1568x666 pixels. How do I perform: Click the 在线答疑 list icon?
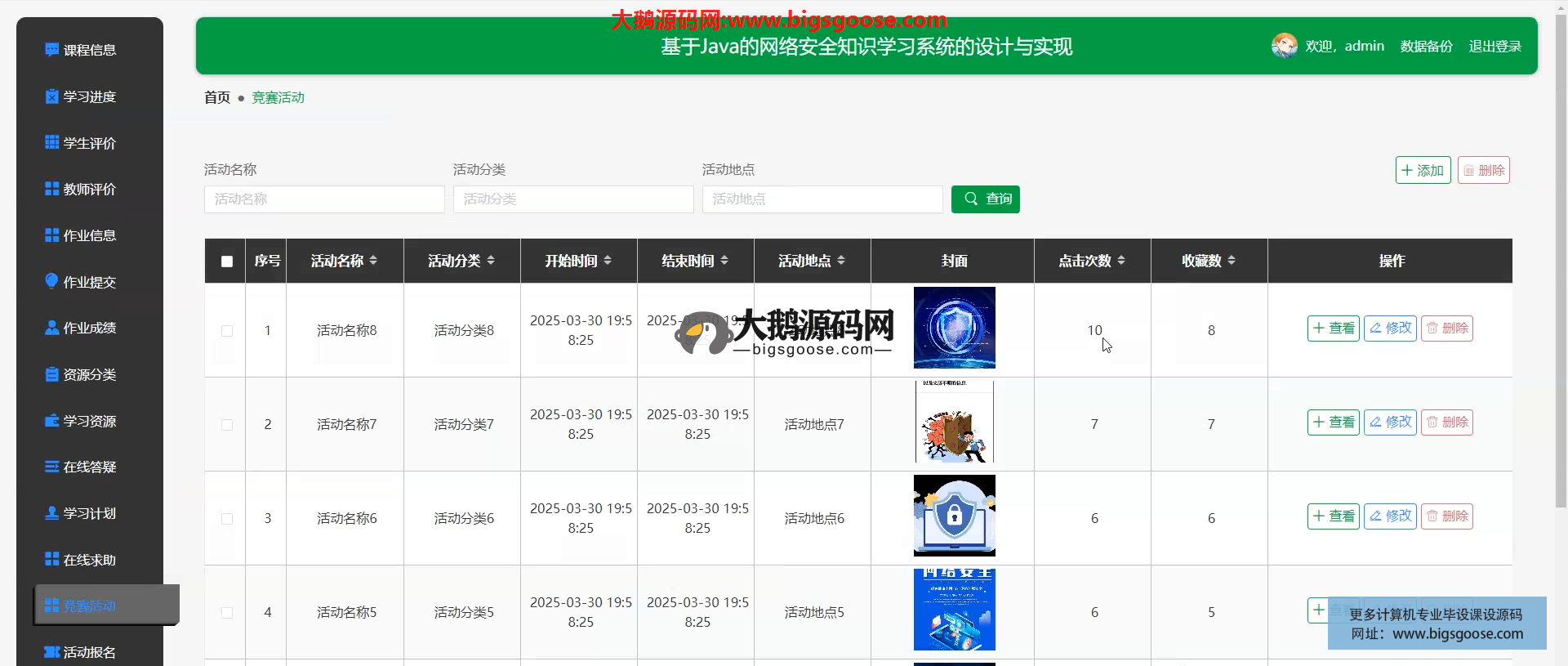point(51,467)
